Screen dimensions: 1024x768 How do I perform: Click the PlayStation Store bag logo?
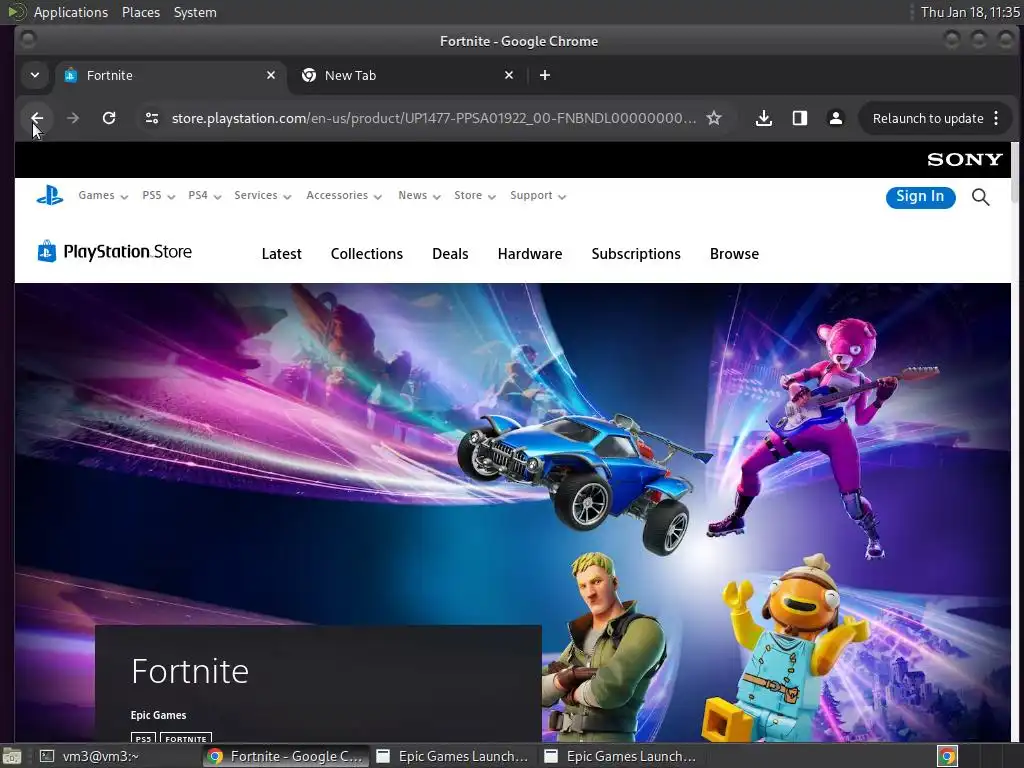(x=47, y=251)
